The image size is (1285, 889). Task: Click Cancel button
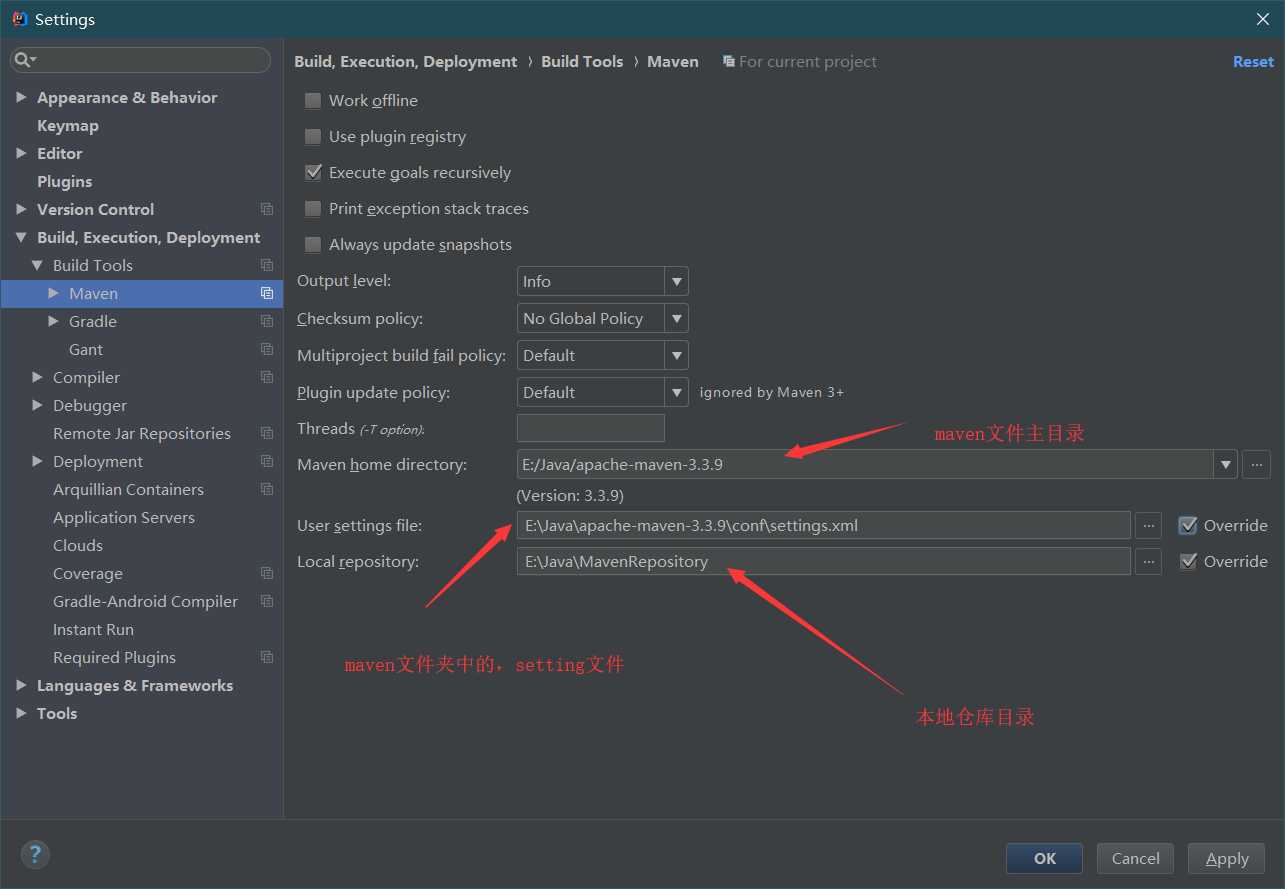1135,858
